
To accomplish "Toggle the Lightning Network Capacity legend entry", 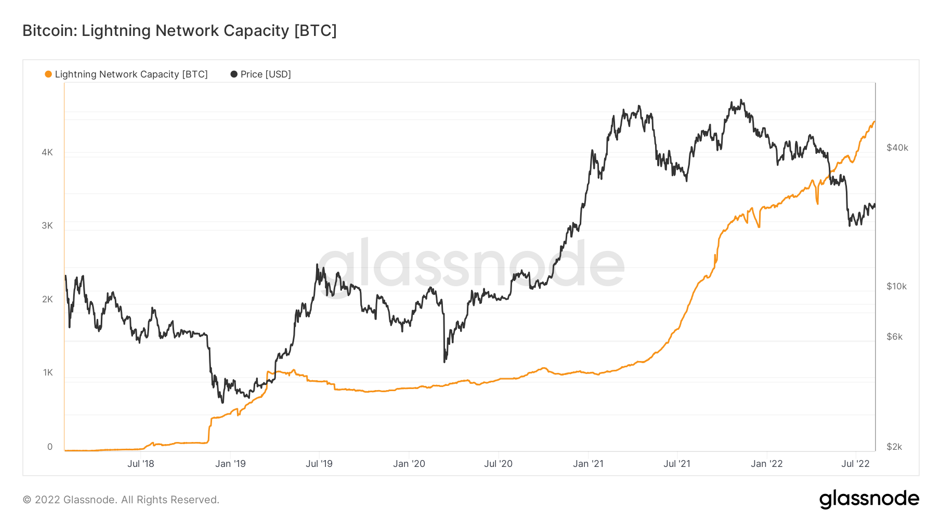I will pyautogui.click(x=126, y=74).
